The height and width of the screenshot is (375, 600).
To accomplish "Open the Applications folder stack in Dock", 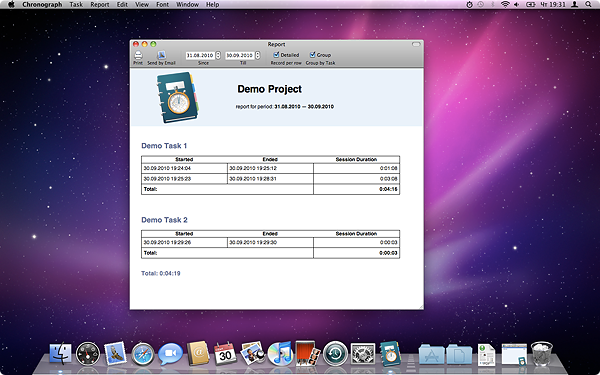I will 432,354.
